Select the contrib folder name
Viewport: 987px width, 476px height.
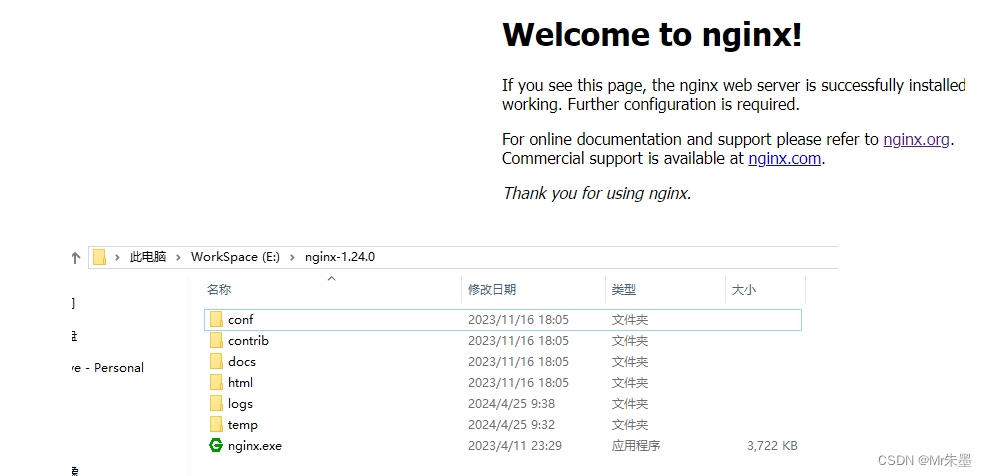(x=249, y=341)
